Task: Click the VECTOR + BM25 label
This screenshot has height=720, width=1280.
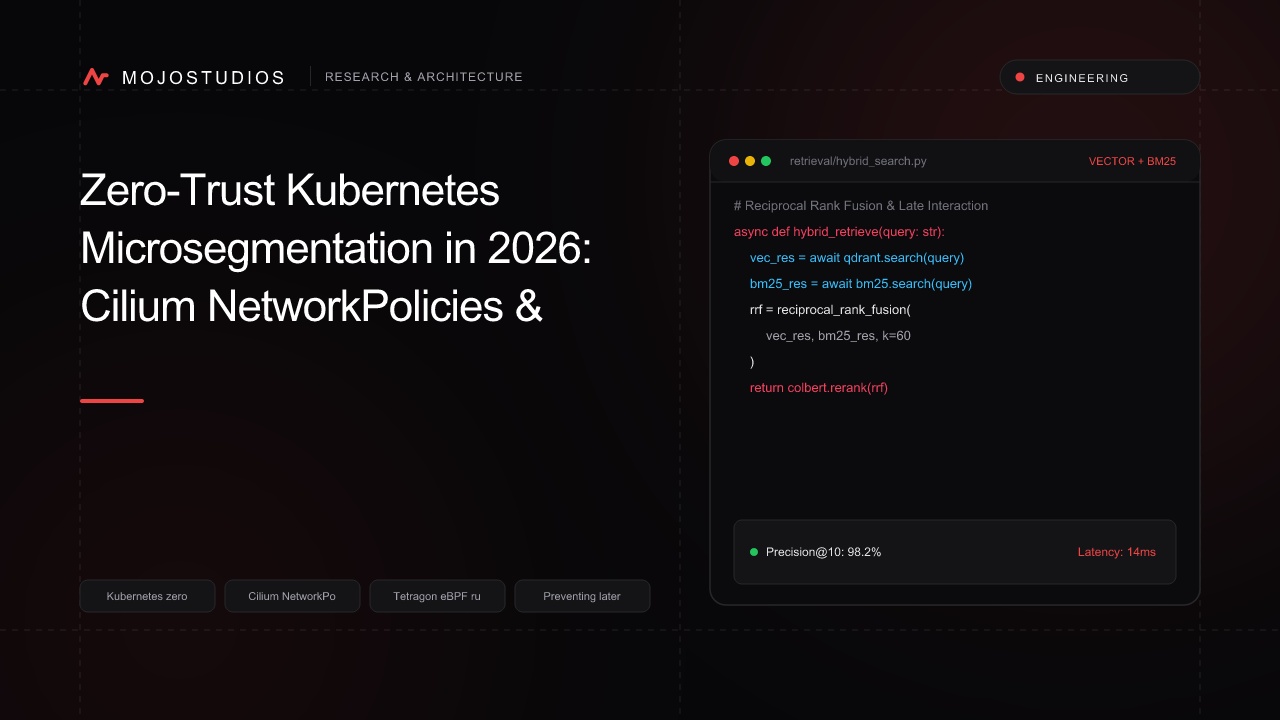Action: (x=1132, y=161)
